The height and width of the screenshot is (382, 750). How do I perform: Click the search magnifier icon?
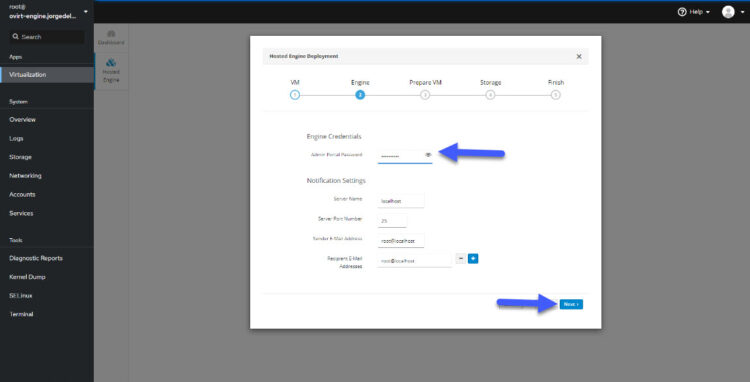click(16, 37)
